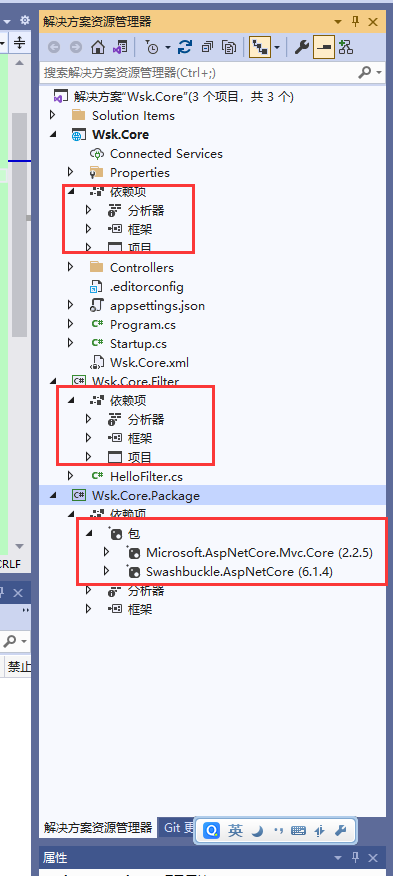Click the package icon beside Swashbuckle.AspNetCore
The width and height of the screenshot is (393, 876).
pos(133,572)
